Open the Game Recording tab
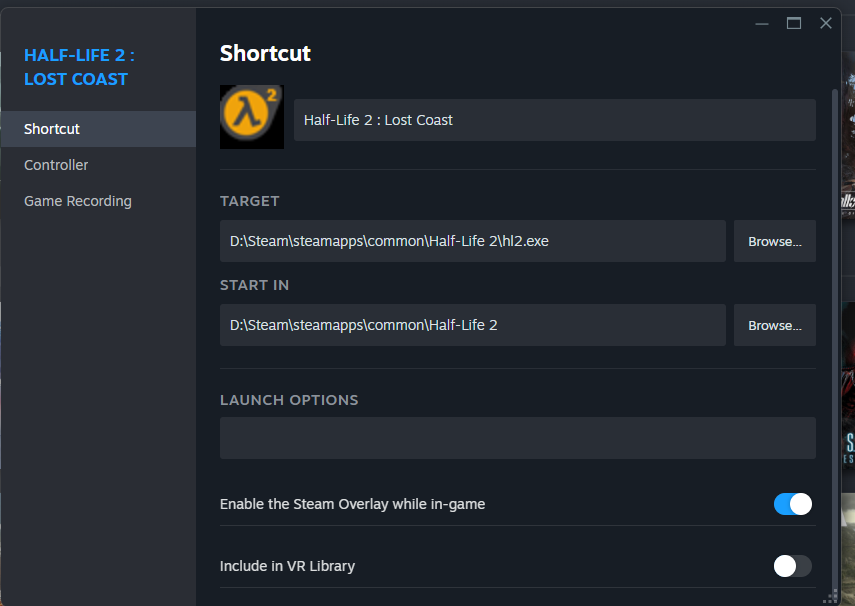The height and width of the screenshot is (606, 855). point(78,201)
